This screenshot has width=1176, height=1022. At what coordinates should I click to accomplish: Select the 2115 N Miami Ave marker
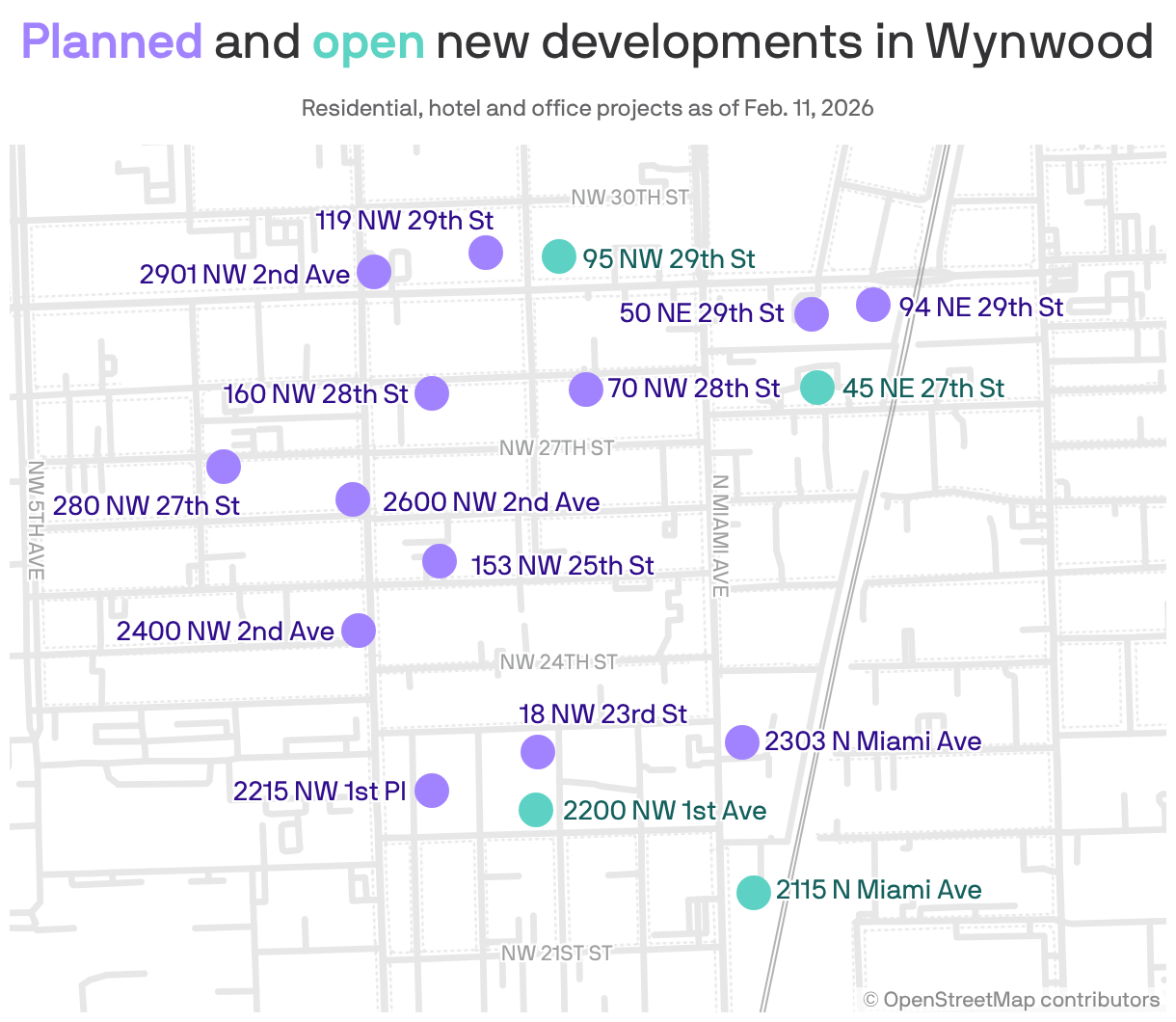[x=754, y=892]
